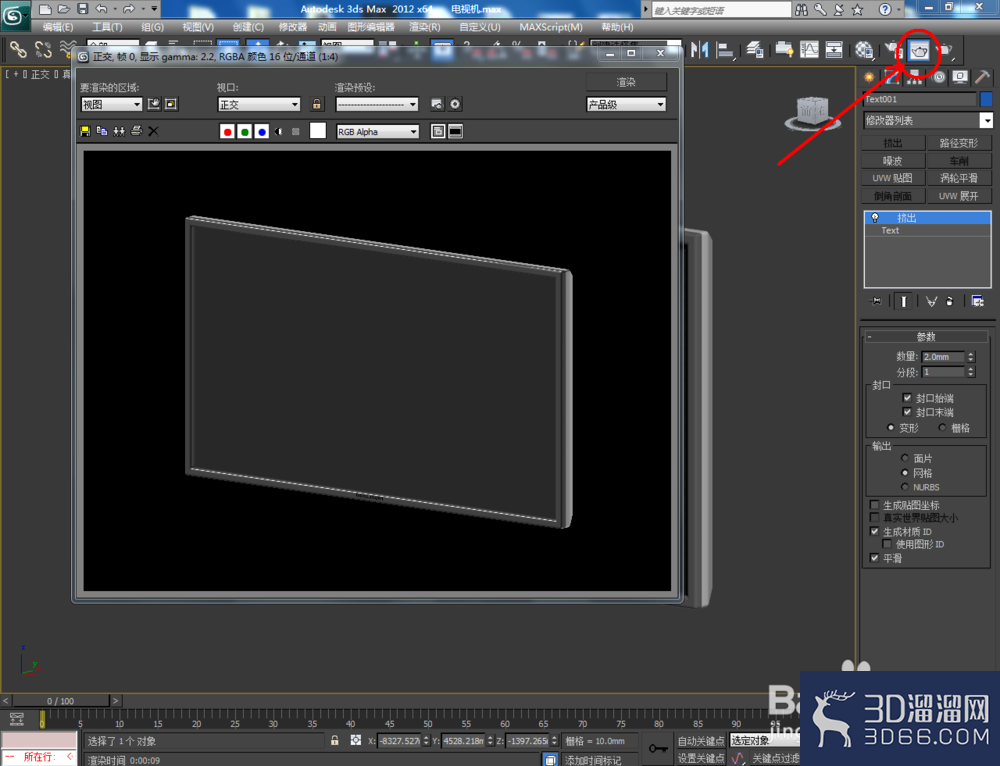Click the 渲染 button in the render window
Screen dimensions: 1000x766
point(626,82)
